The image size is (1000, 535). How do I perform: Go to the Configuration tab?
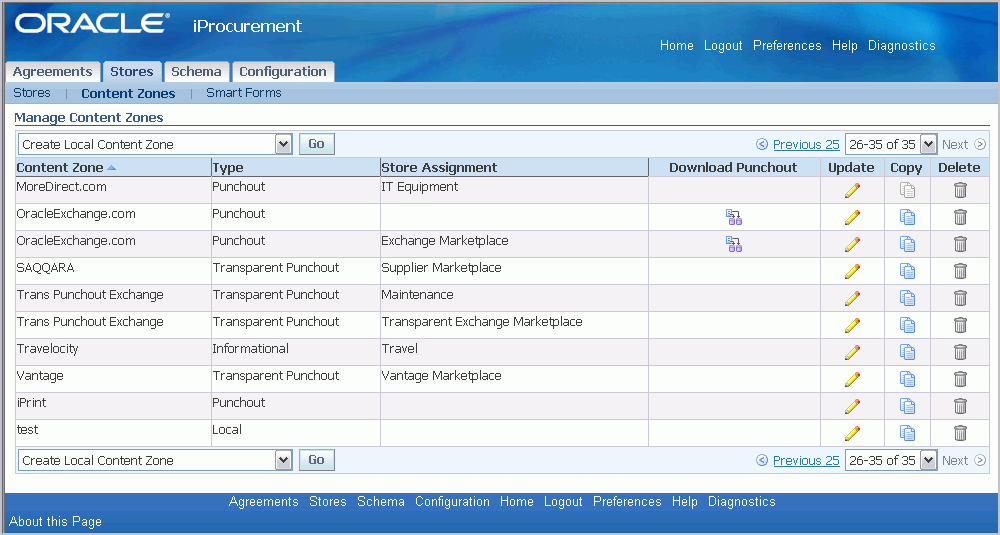pos(283,71)
